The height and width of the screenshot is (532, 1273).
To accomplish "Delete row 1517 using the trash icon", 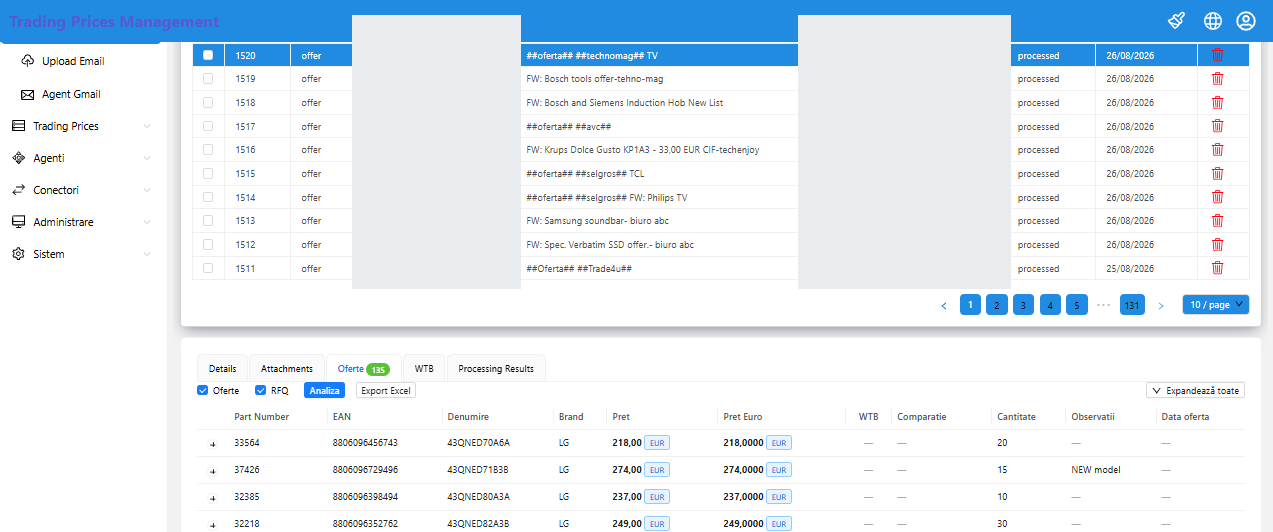I will [1217, 126].
